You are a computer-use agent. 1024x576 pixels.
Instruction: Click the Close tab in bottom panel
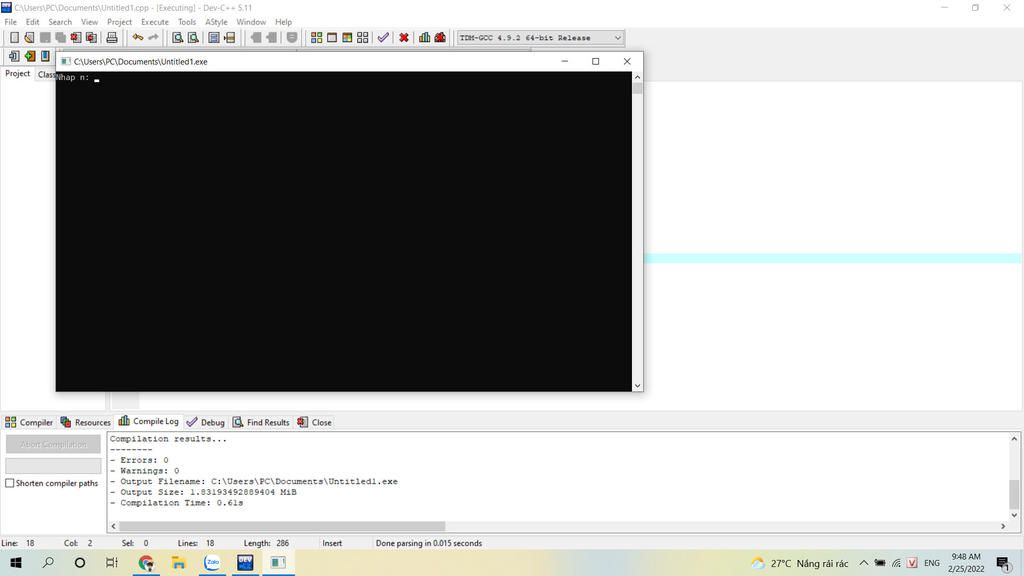pyautogui.click(x=314, y=423)
